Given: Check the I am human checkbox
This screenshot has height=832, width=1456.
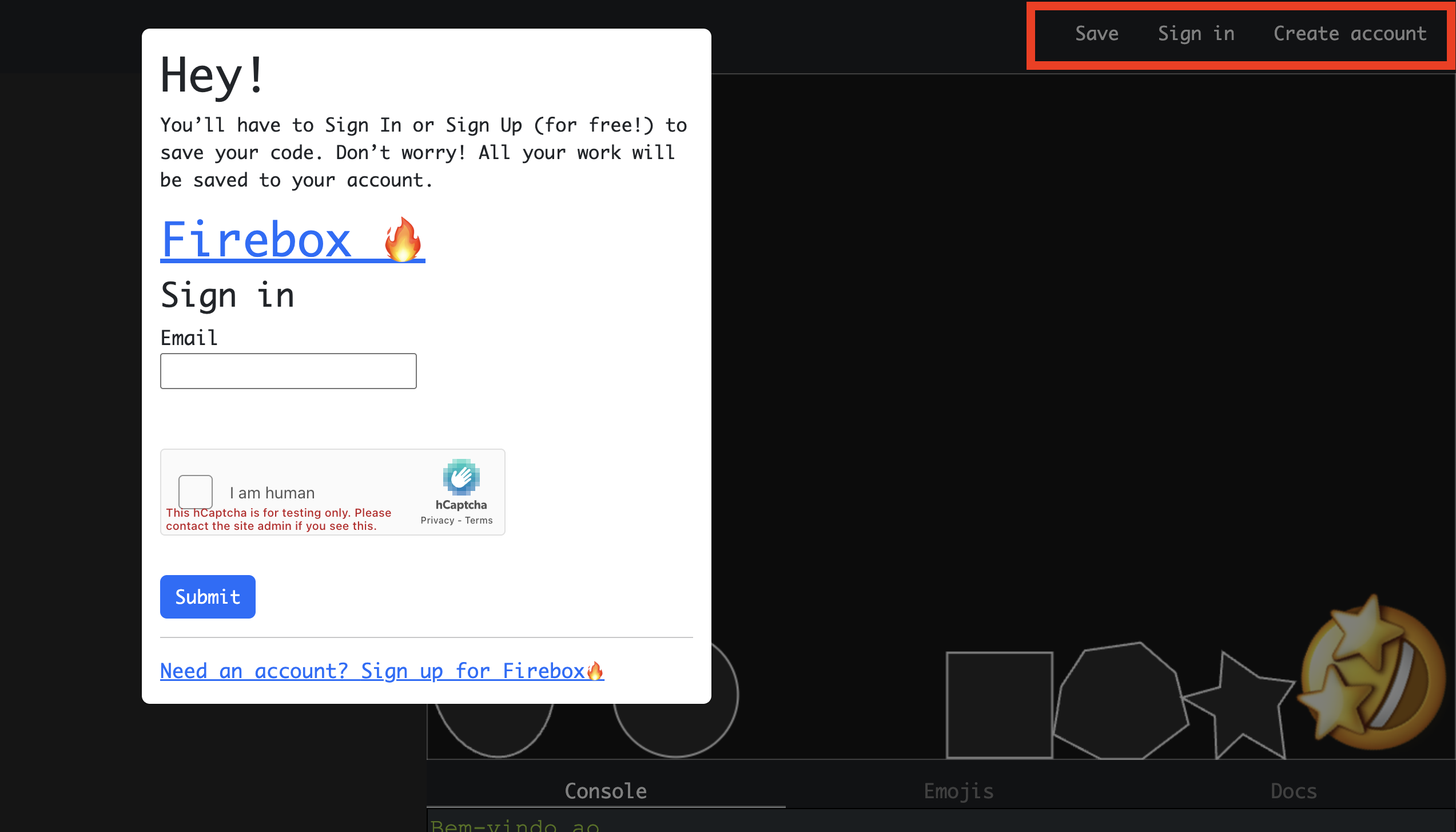Looking at the screenshot, I should point(196,492).
